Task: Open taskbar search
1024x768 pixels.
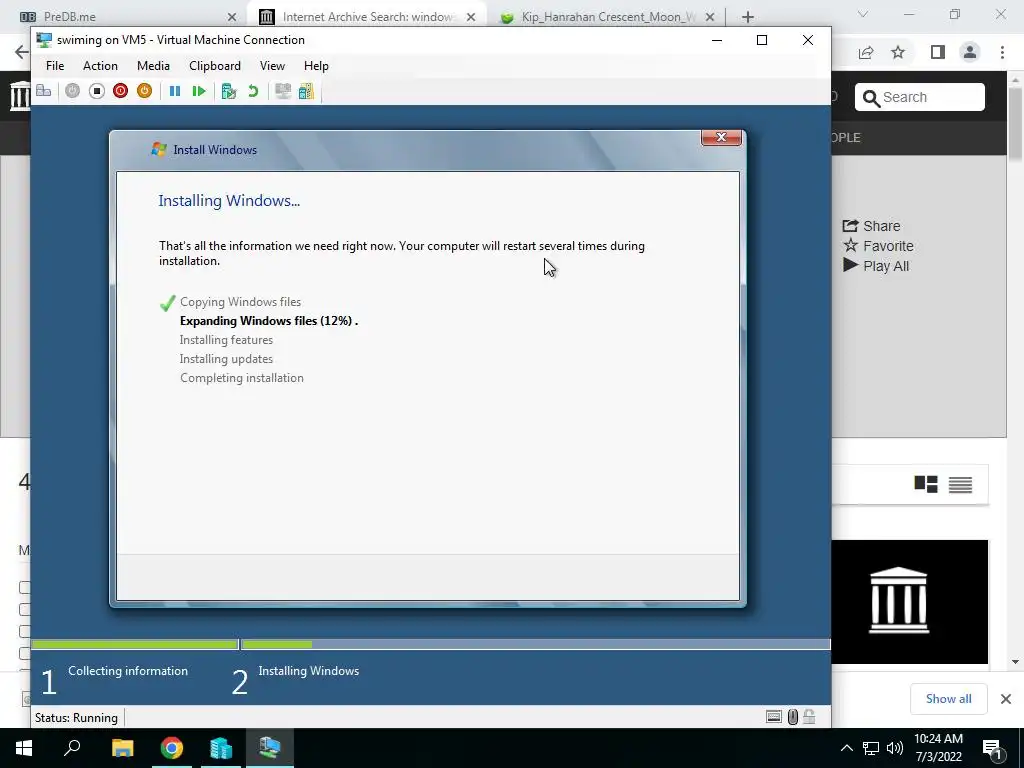Action: [x=72, y=748]
